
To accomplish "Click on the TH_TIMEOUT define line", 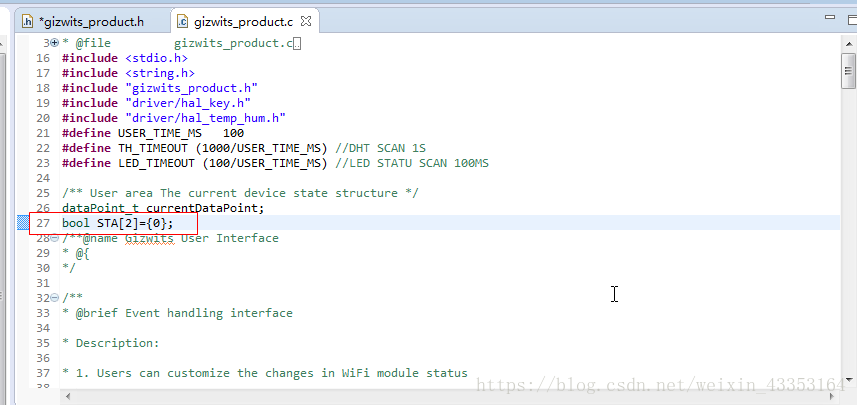I will coord(244,148).
